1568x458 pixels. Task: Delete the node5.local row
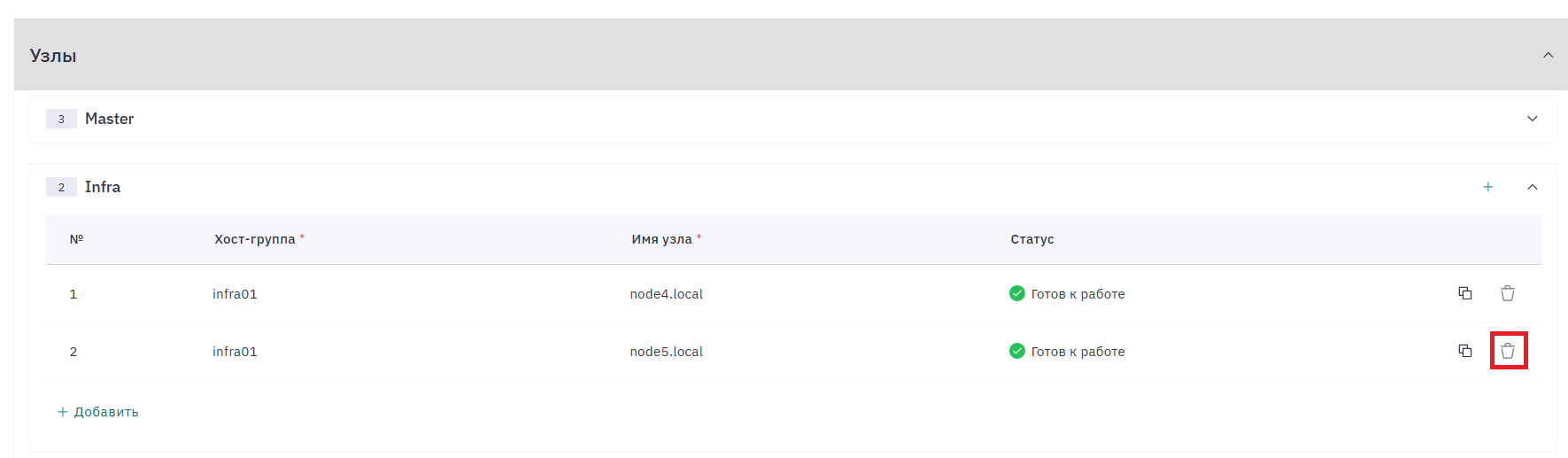click(x=1508, y=351)
